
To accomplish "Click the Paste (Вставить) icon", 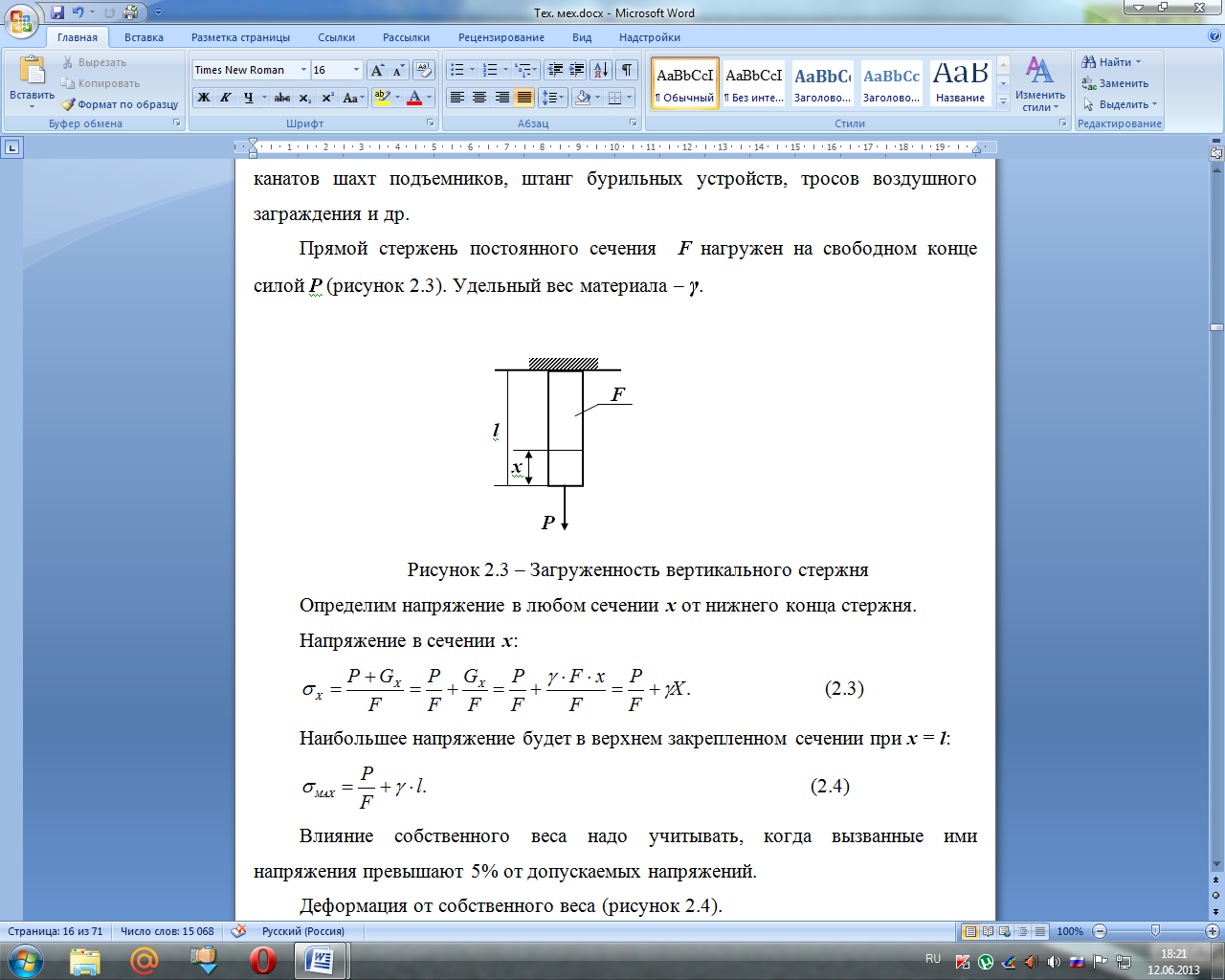I will pos(32,72).
